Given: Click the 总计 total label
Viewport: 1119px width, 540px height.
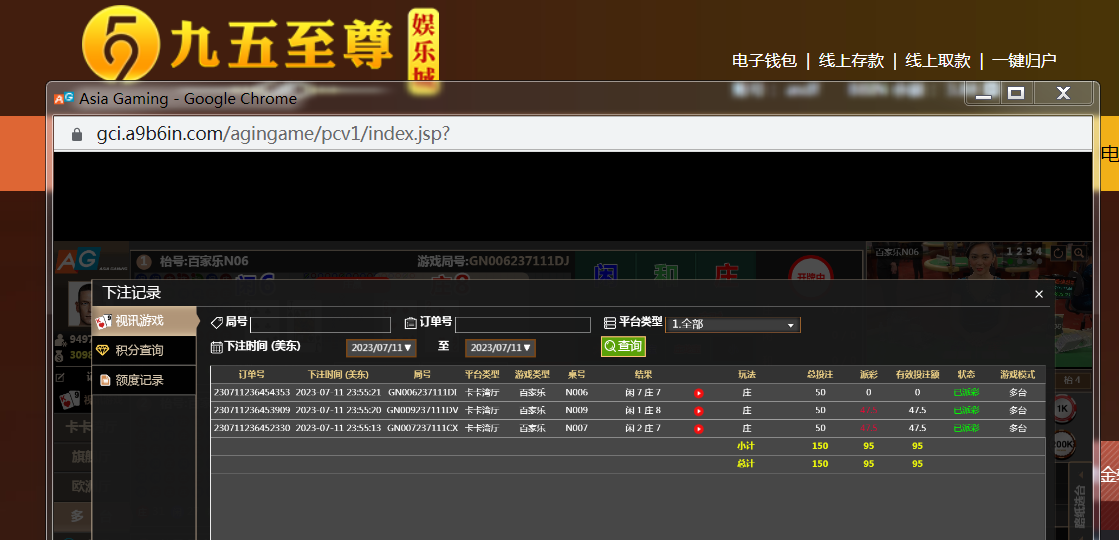Looking at the screenshot, I should click(x=746, y=464).
